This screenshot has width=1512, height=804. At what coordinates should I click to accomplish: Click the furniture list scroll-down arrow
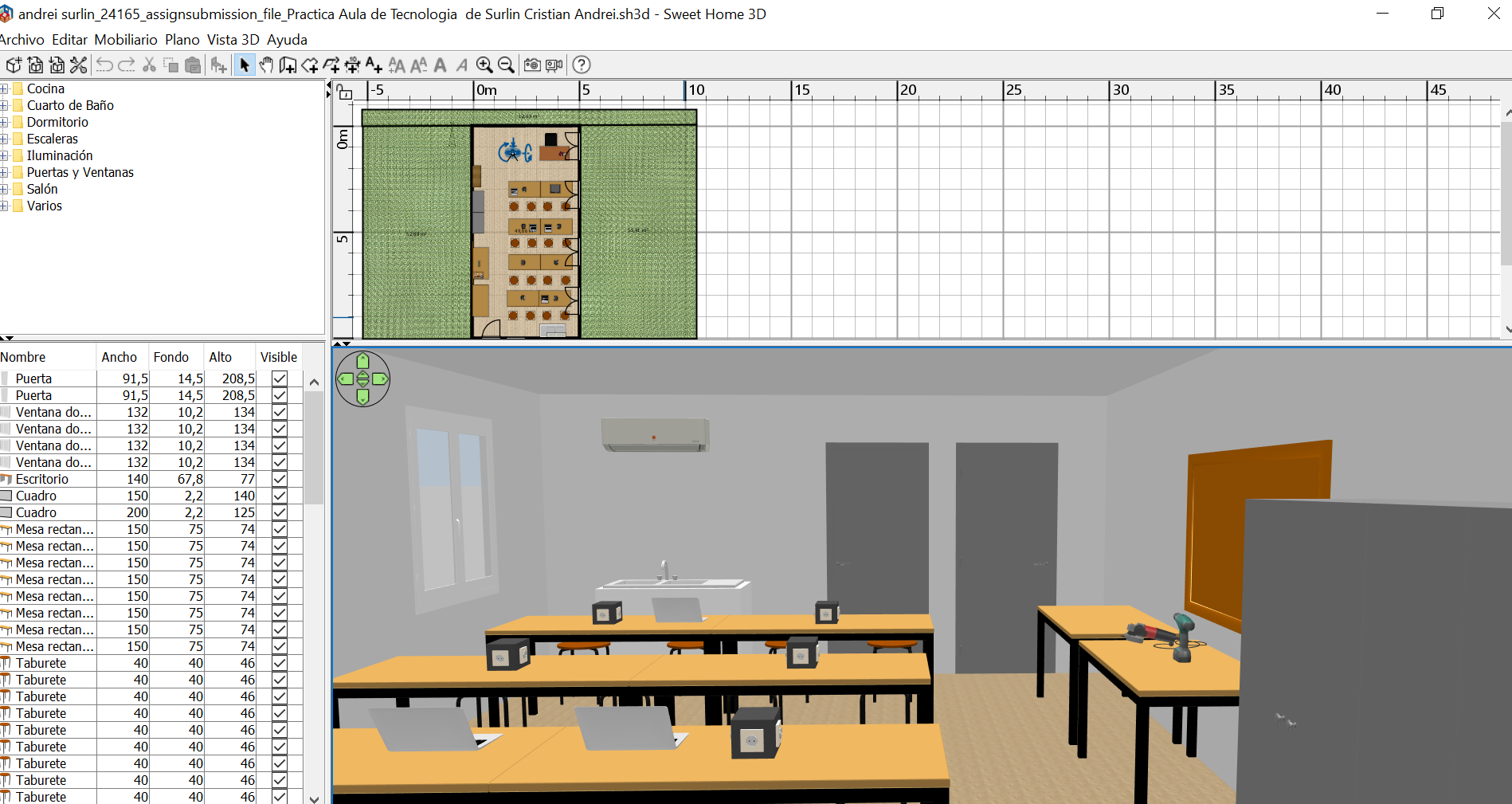314,798
